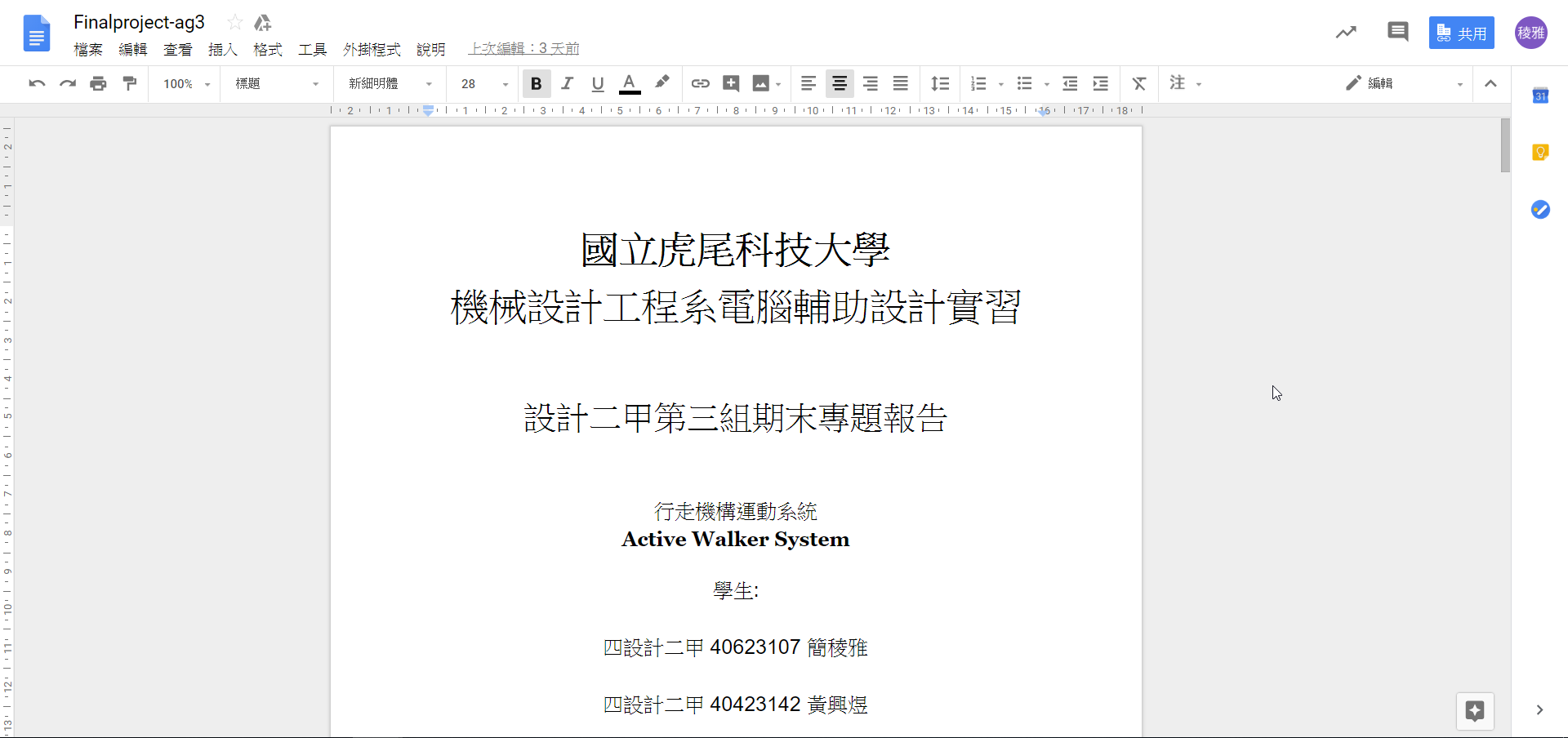
Task: Justify the paragraph text
Action: pos(901,83)
